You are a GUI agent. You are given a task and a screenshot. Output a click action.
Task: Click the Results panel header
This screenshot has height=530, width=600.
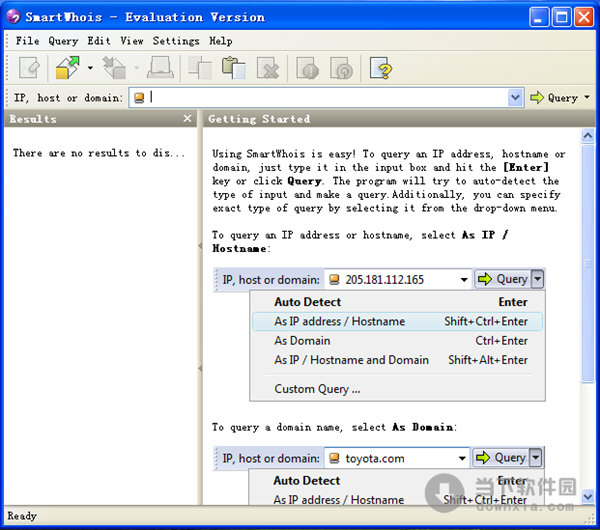(101, 119)
